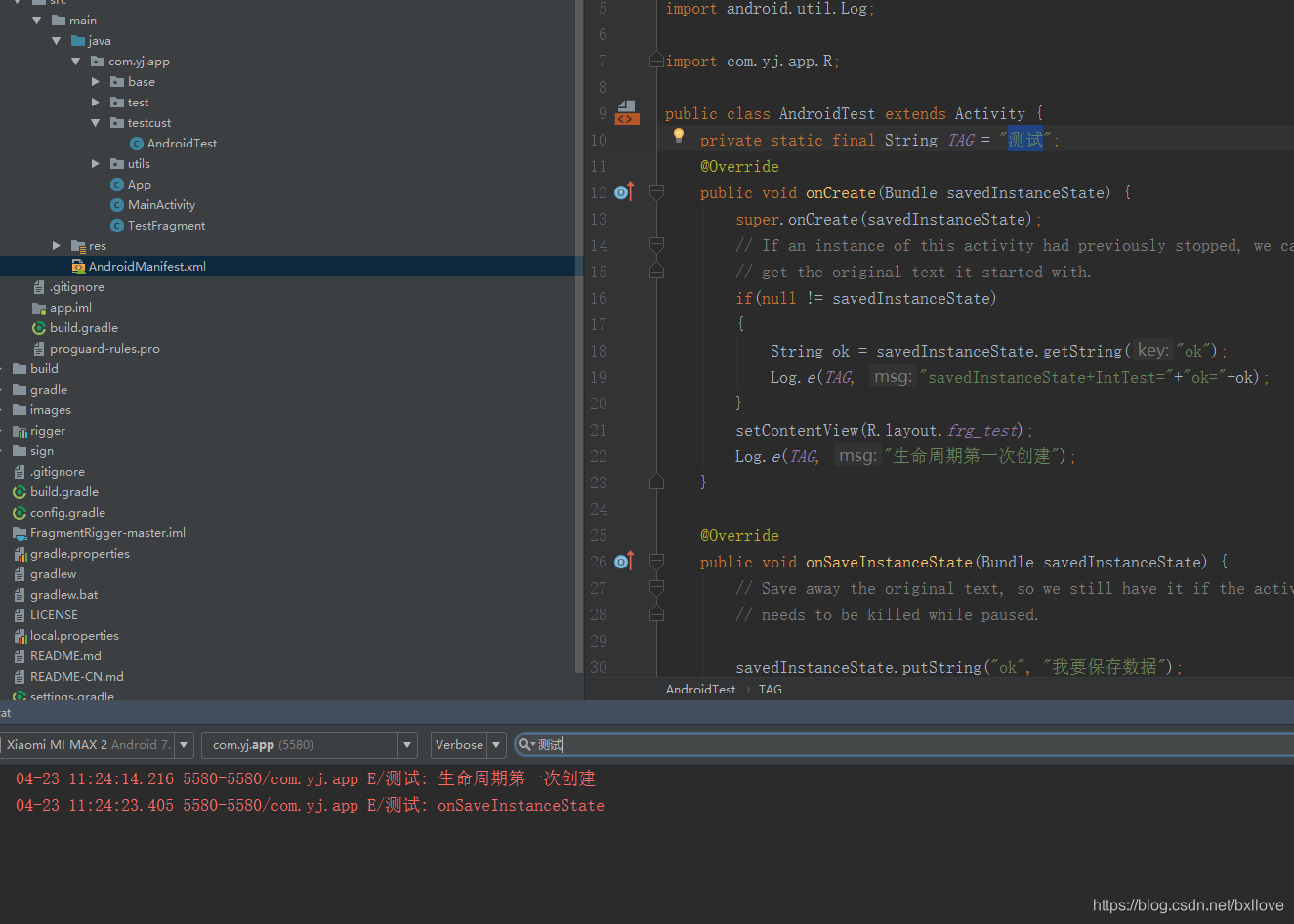Open README-CN.md file

(x=76, y=676)
